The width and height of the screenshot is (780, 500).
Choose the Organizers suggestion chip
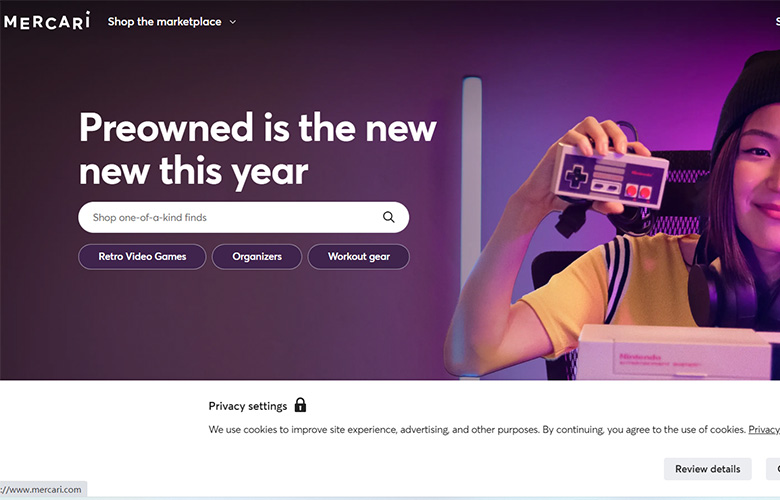pyautogui.click(x=257, y=257)
